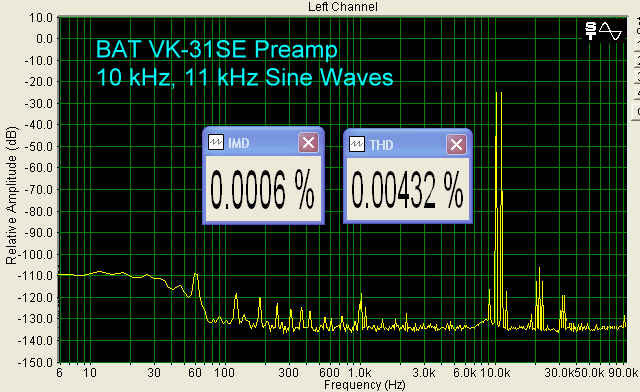Viewport: 640px width, 392px height.
Task: Select the THD window title bar
Action: 408,144
